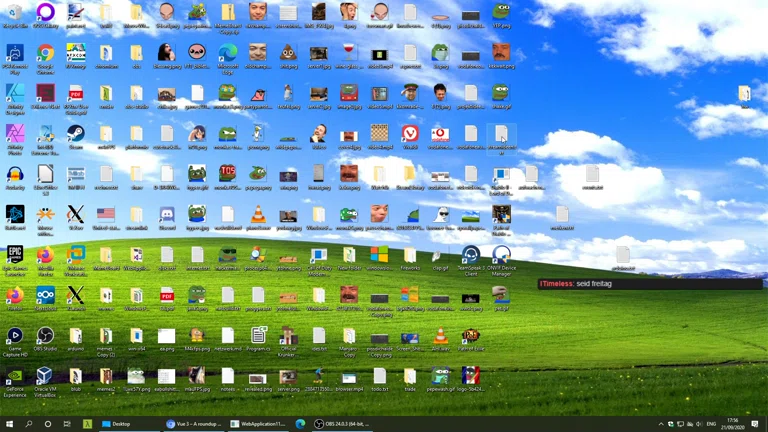Open the VMware Workstation shortcut
This screenshot has height=432, width=768.
(75, 261)
